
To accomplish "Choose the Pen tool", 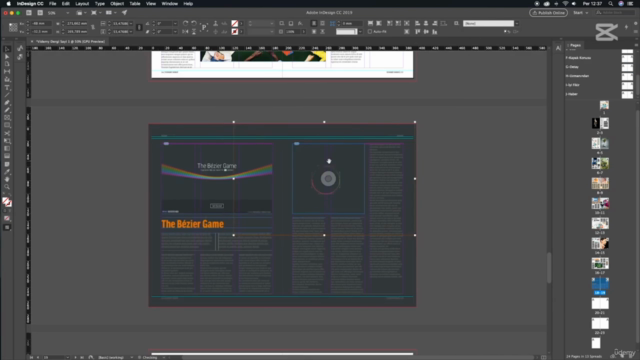I will [x=7, y=102].
